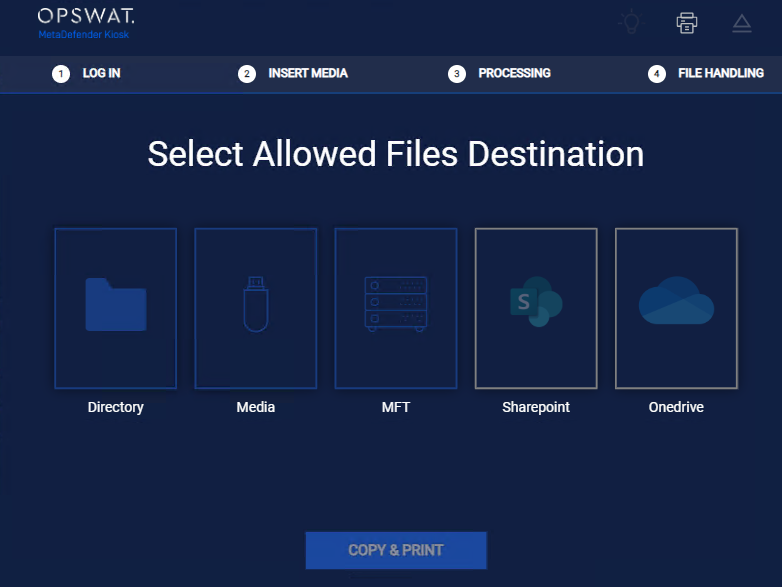Go to the FILE HANDLING step

tap(706, 74)
